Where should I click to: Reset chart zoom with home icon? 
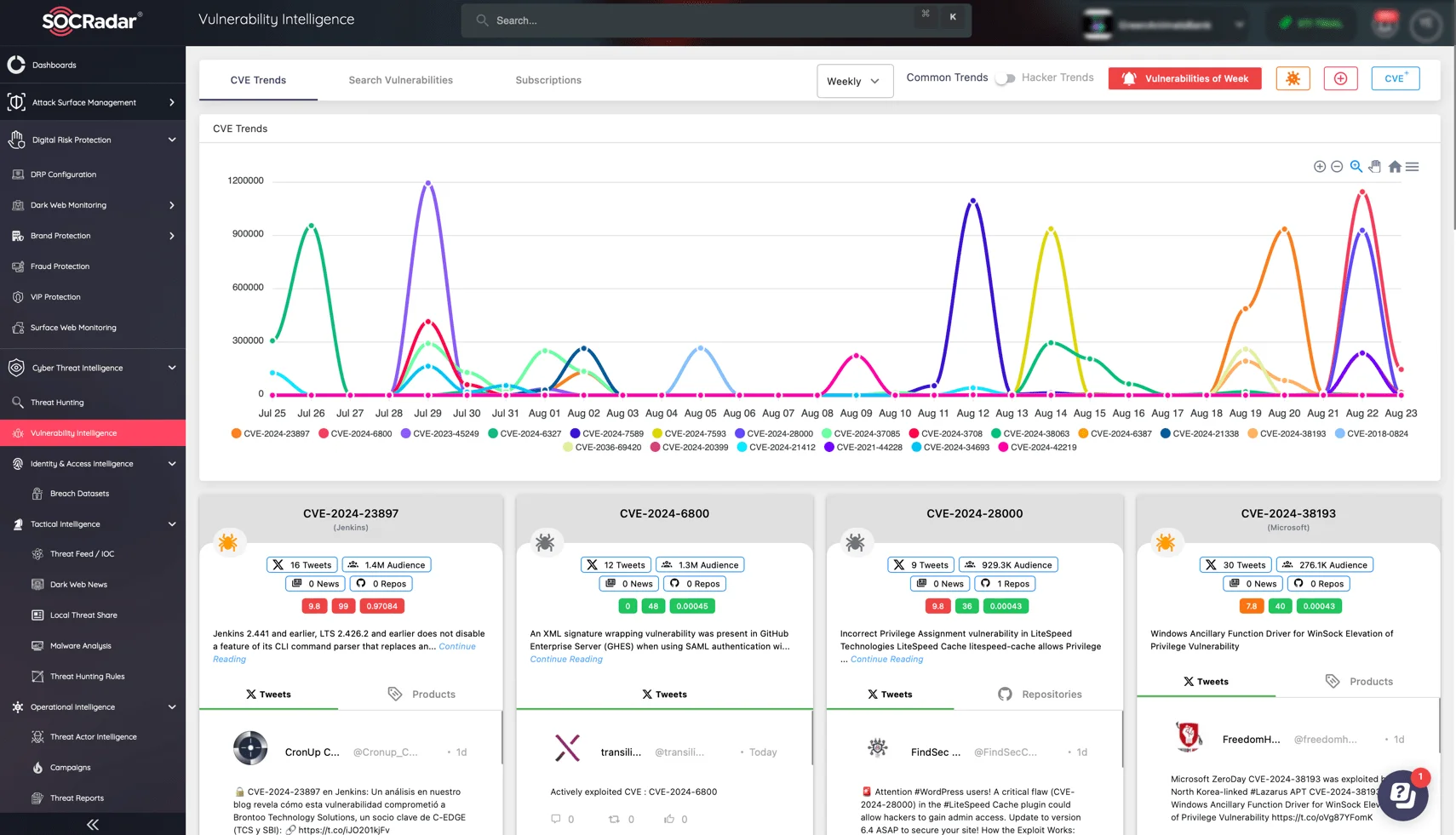[1394, 167]
